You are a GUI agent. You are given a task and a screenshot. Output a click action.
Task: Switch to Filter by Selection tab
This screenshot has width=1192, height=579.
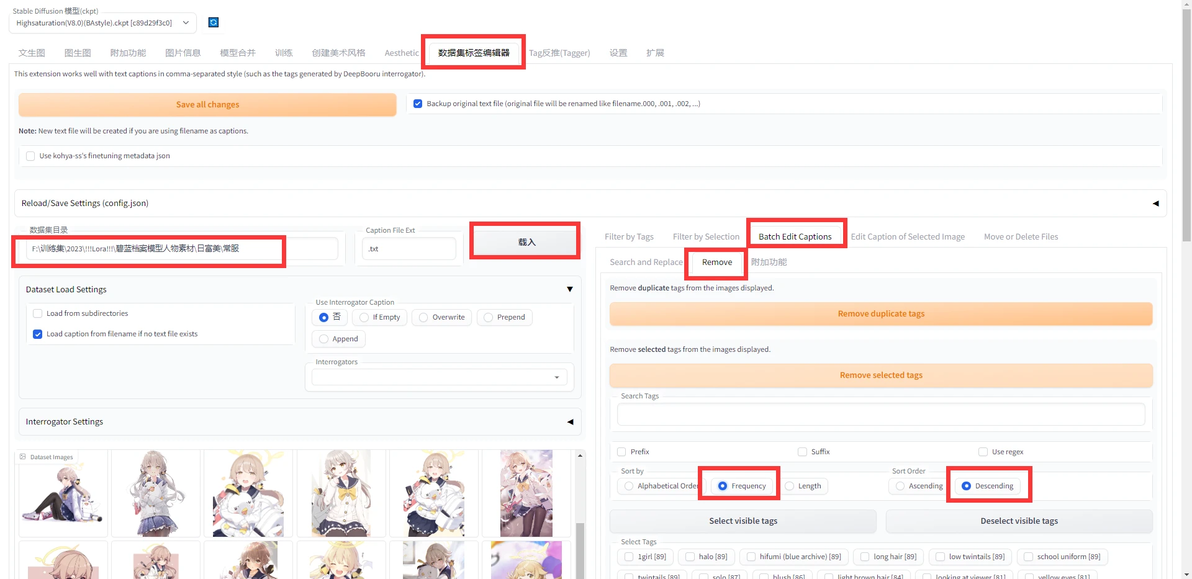706,237
